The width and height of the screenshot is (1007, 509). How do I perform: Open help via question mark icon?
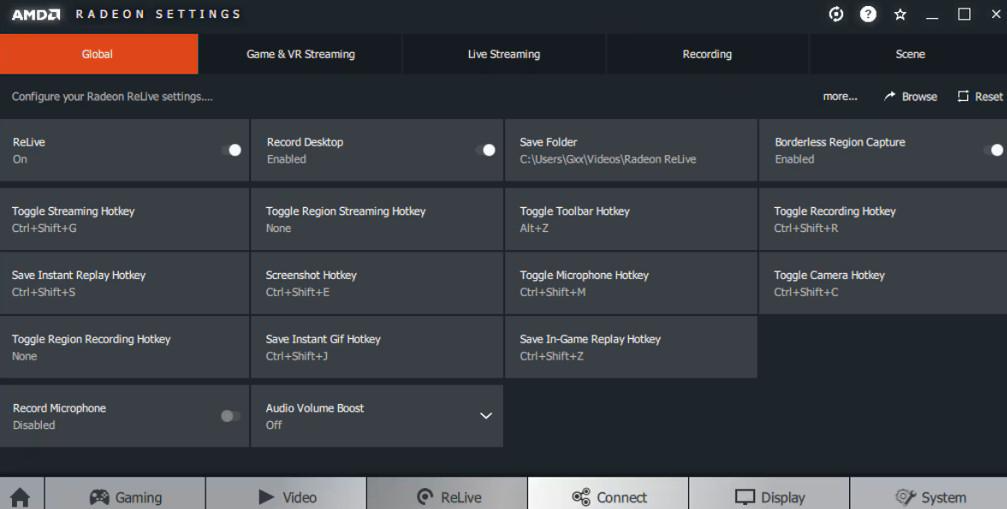868,14
